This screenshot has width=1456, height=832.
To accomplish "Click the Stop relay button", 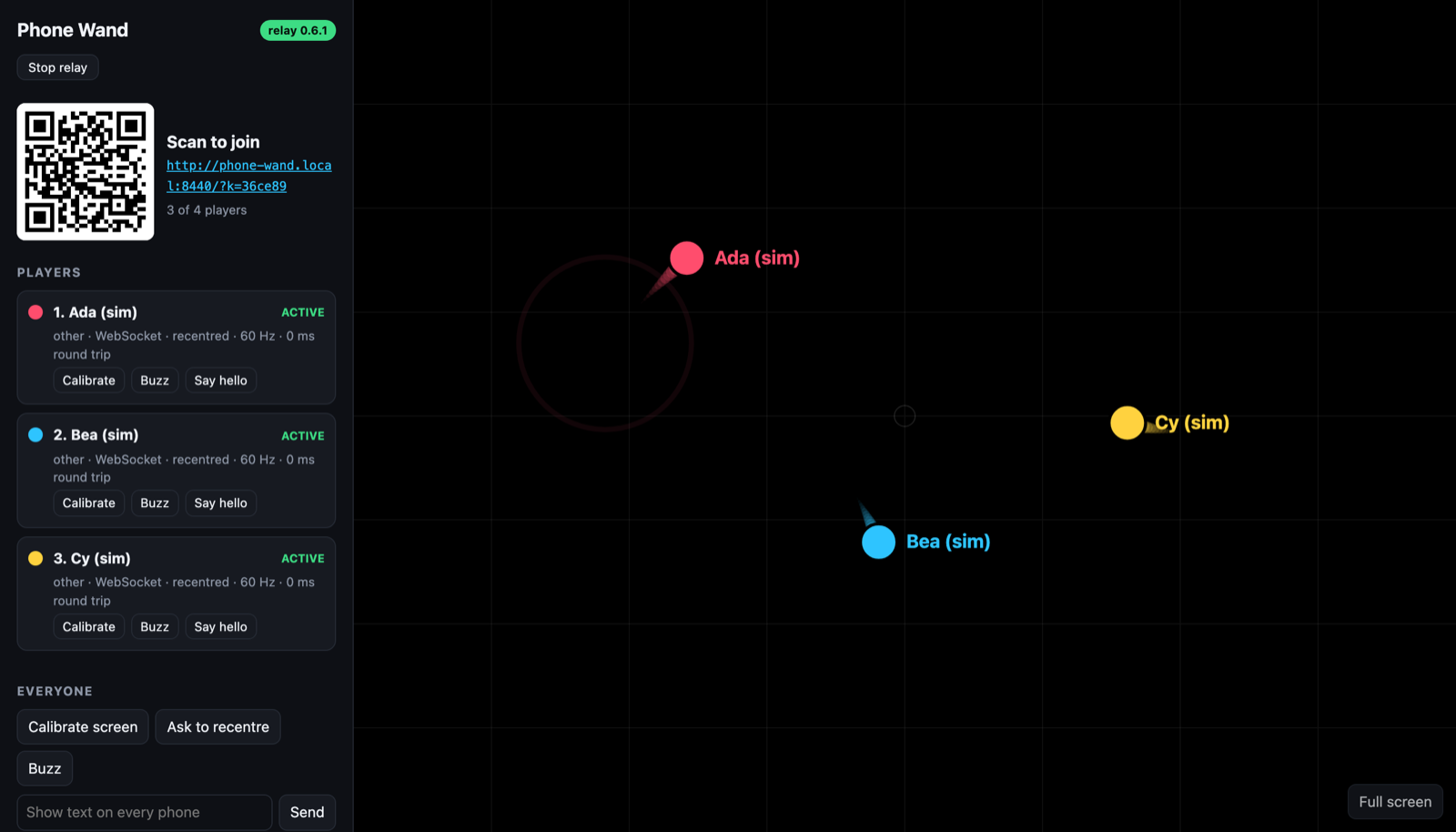I will [x=57, y=67].
